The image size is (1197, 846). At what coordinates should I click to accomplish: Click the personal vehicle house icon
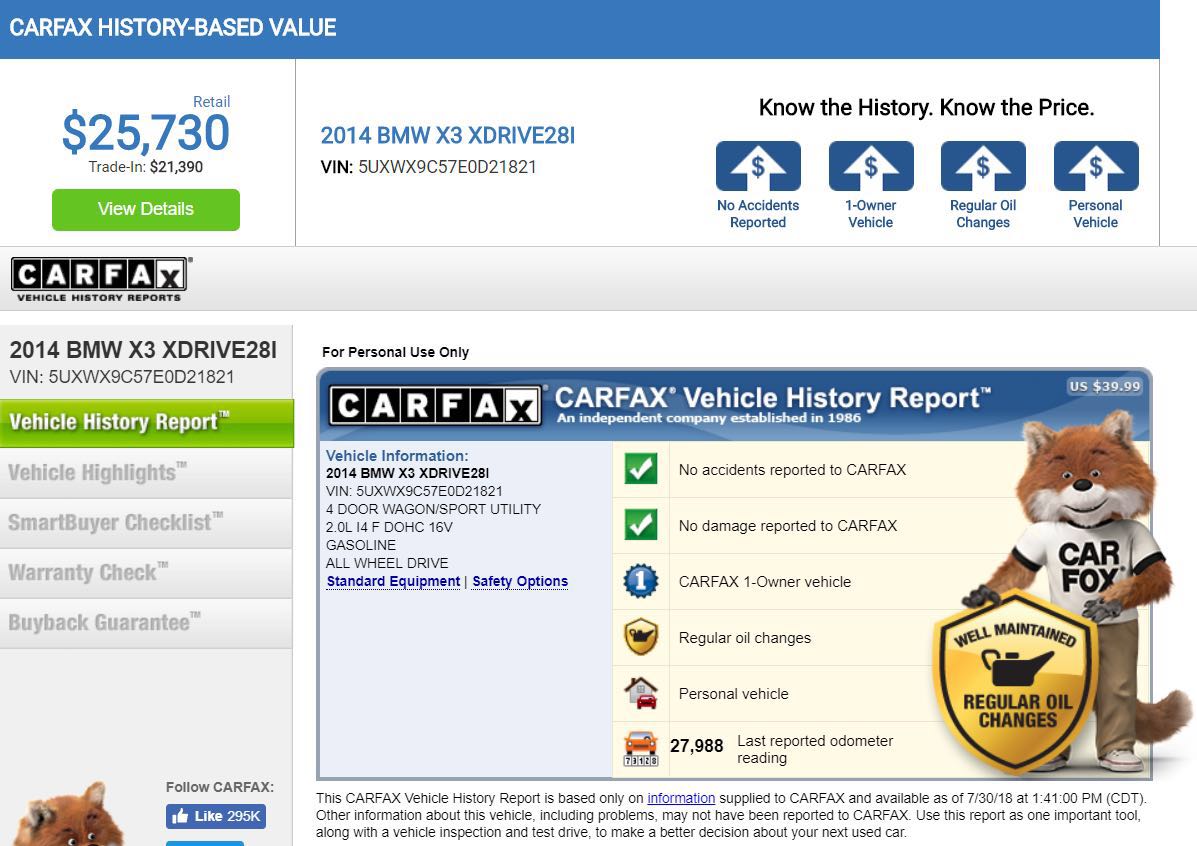click(x=641, y=693)
